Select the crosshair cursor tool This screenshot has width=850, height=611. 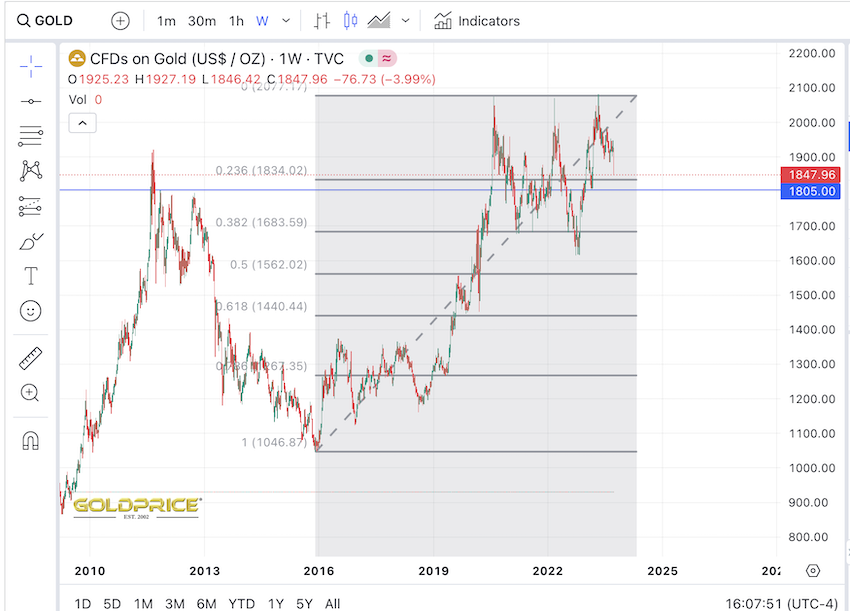click(x=31, y=66)
